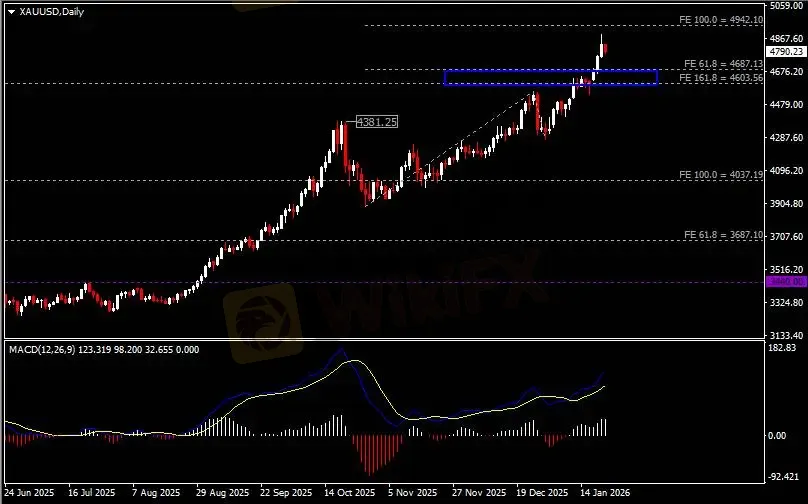Select the blue rectangle support zone
The height and width of the screenshot is (504, 808).
[550, 77]
